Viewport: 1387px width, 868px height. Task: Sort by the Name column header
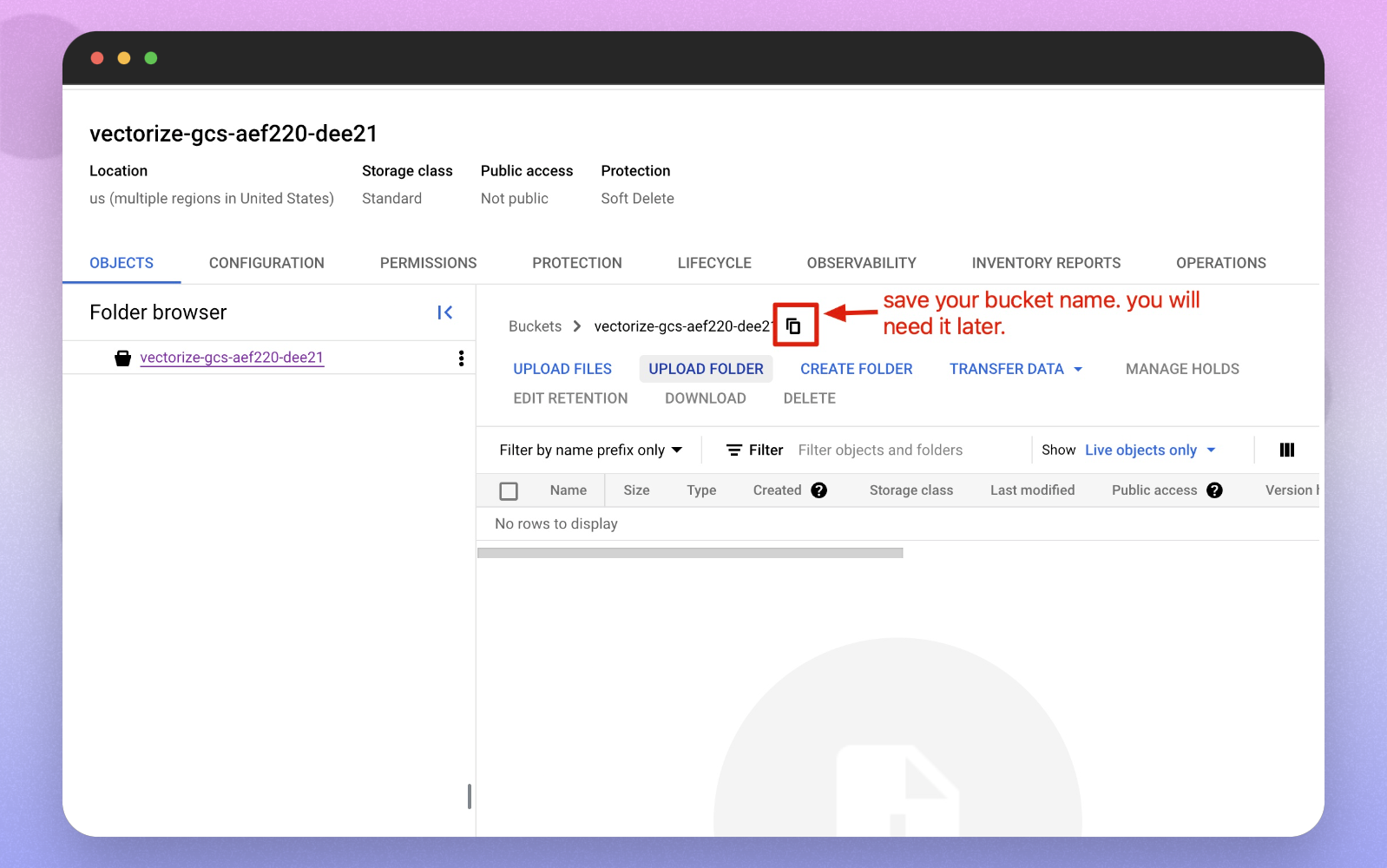point(569,490)
